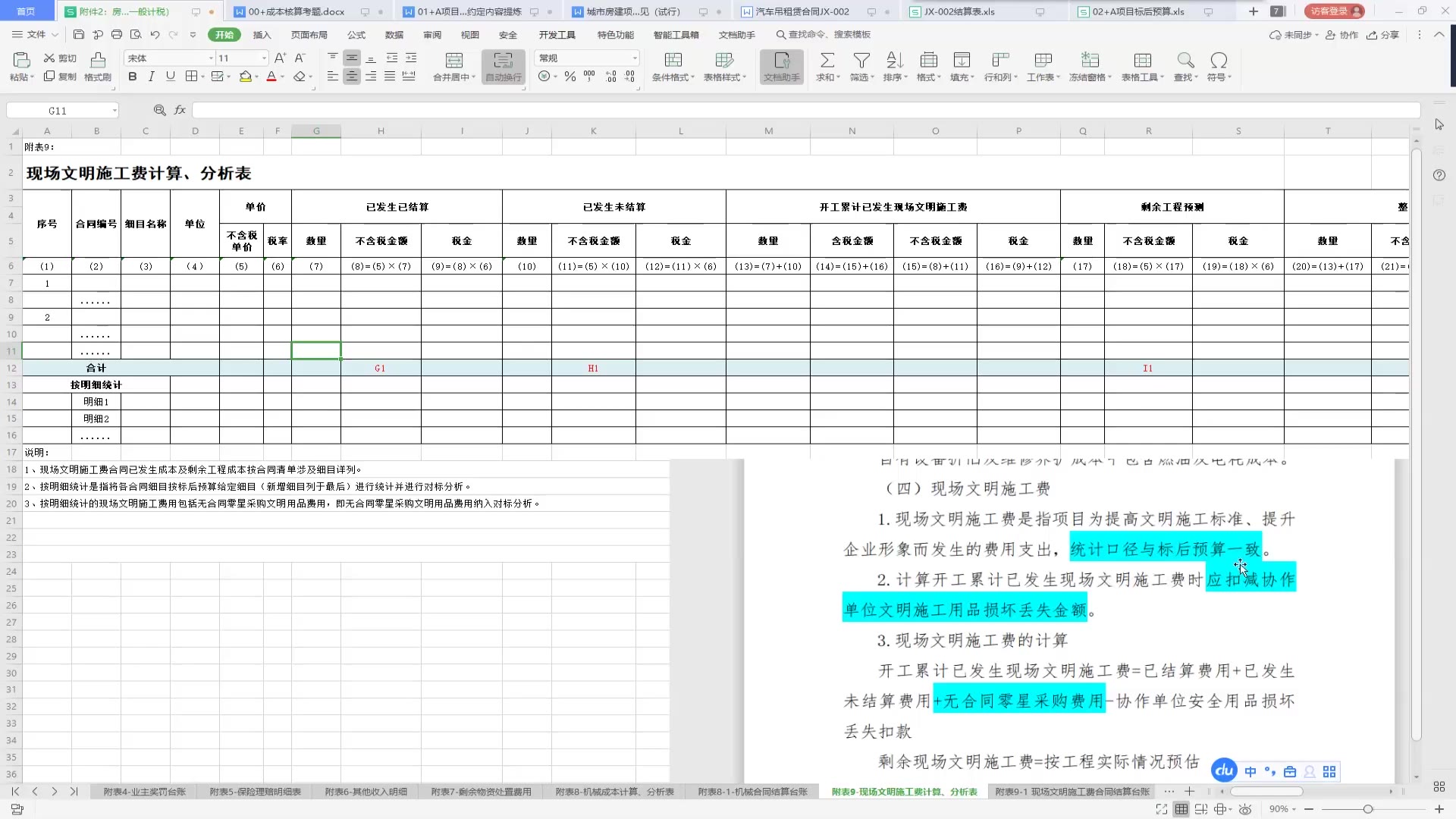Expand the File (文件) menu arrow
The width and height of the screenshot is (1456, 819).
[x=55, y=35]
